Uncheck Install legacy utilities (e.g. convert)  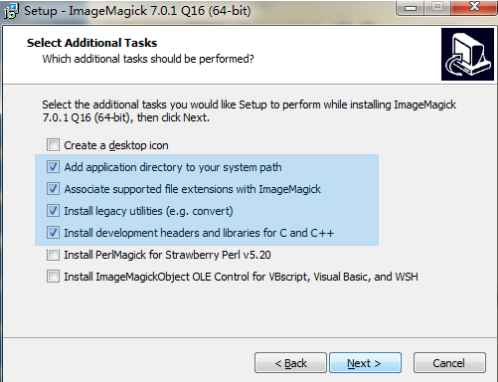53,211
